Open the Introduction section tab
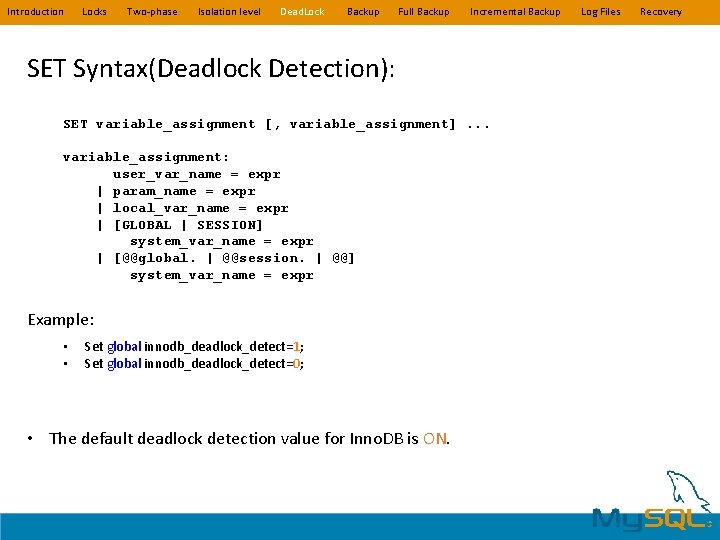Viewport: 720px width, 540px height. coord(35,12)
